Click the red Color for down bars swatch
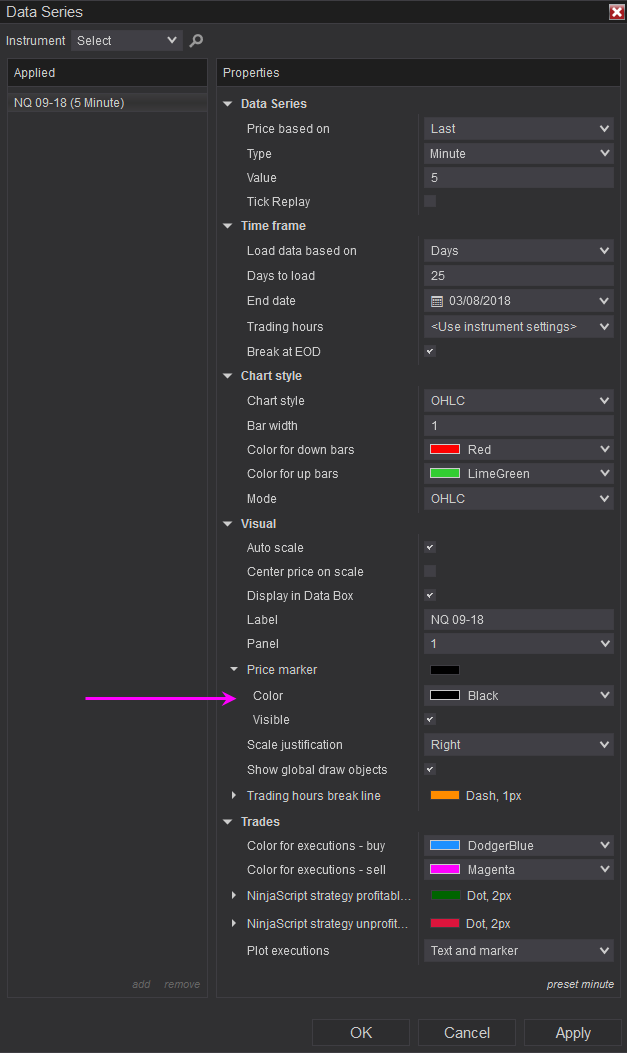 (445, 450)
